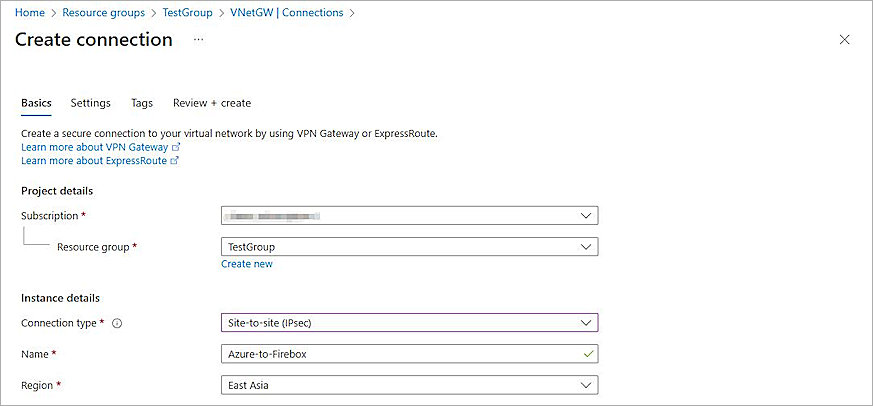Navigate to Home in the breadcrumb
This screenshot has height=406, width=873.
click(x=30, y=13)
